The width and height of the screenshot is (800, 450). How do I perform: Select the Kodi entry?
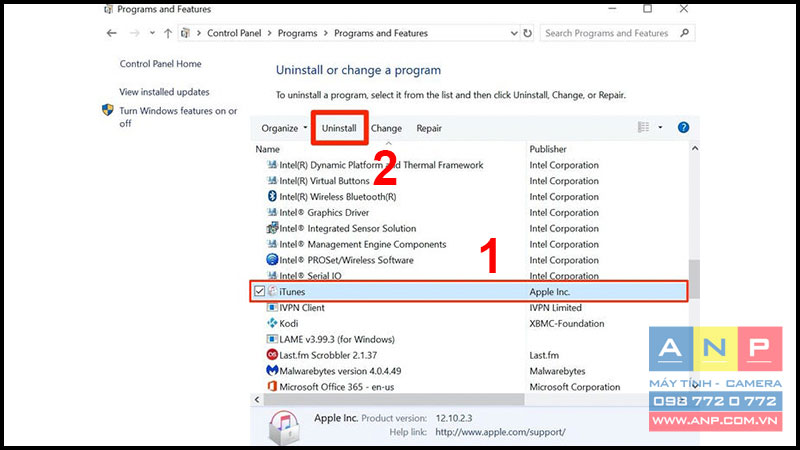click(x=289, y=323)
